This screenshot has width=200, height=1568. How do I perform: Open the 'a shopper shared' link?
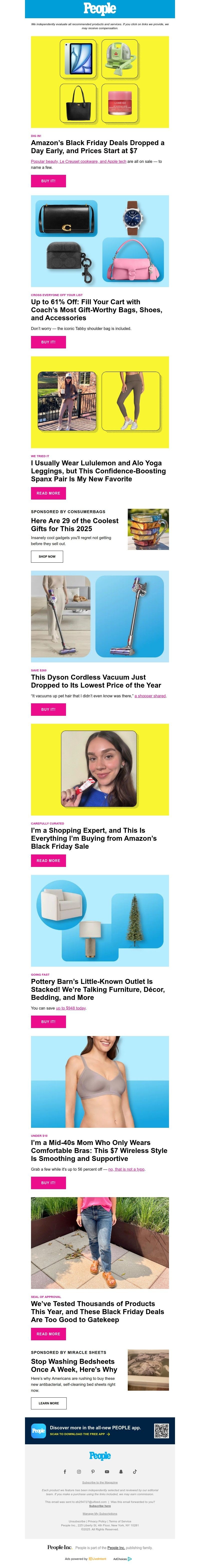150,696
